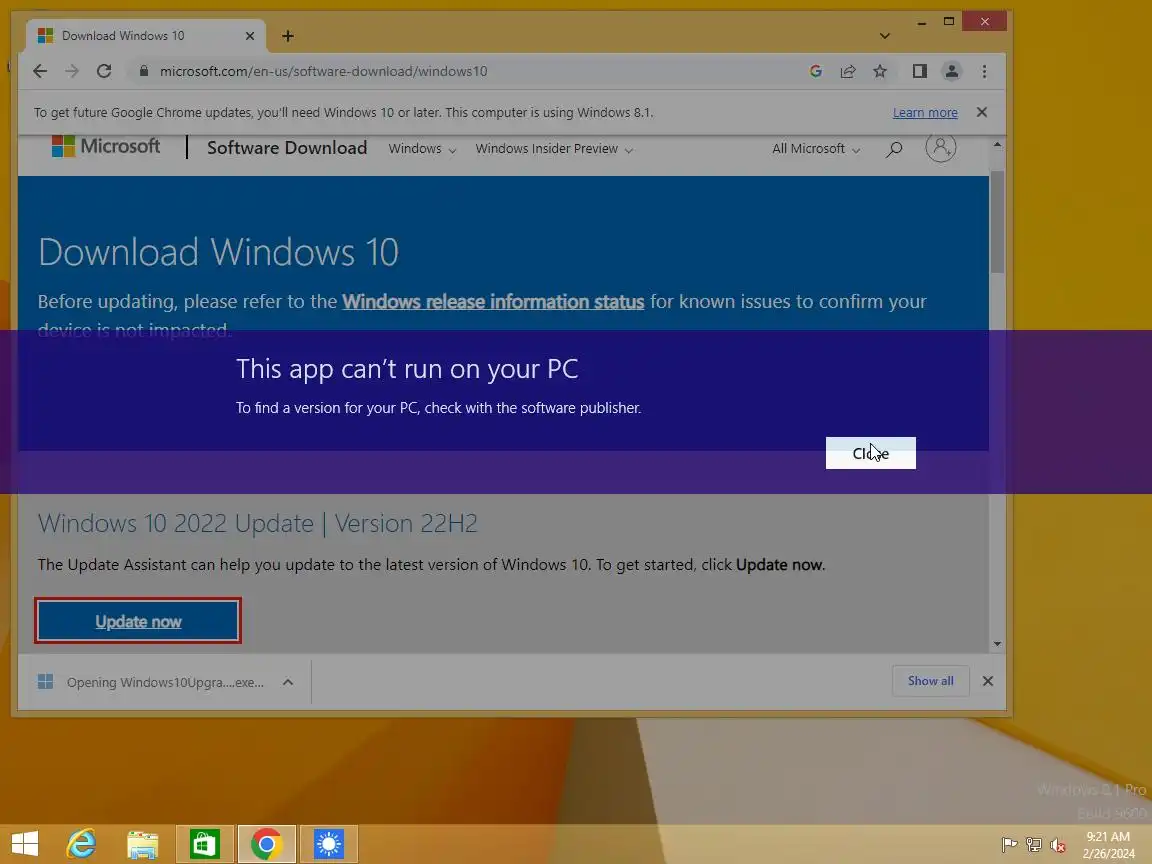Open the Learn more link about Chrome updates
The width and height of the screenshot is (1152, 864).
click(925, 112)
